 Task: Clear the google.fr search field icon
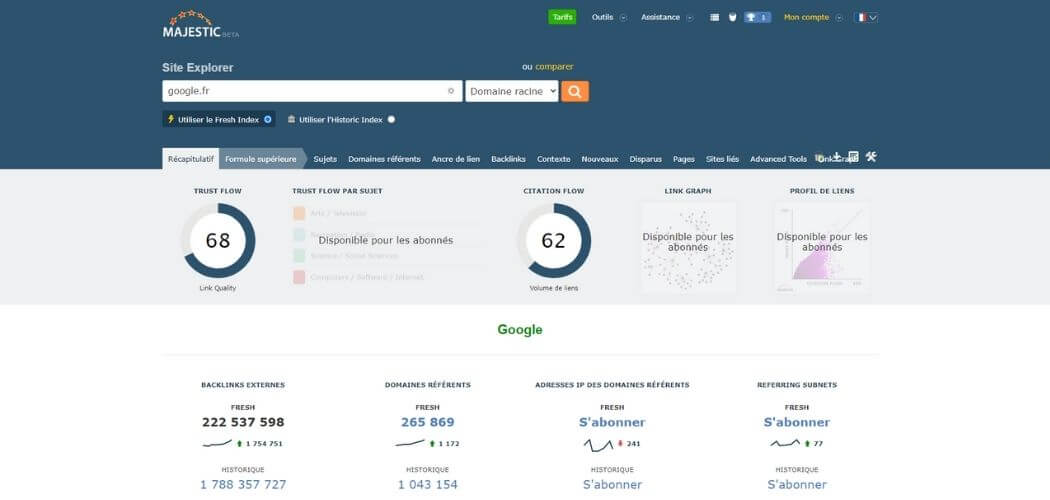coord(451,91)
